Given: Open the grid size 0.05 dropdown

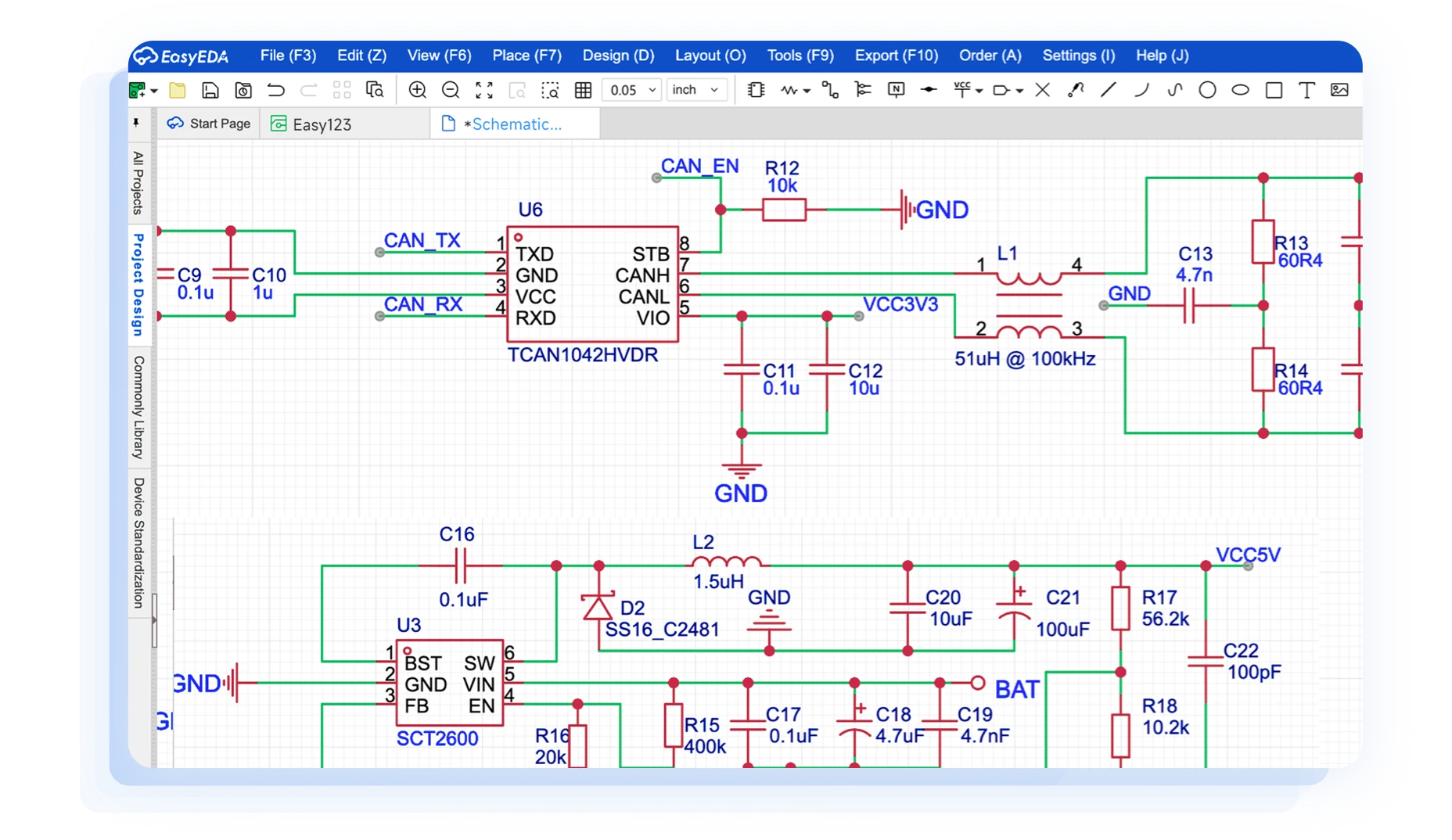Looking at the screenshot, I should (x=632, y=91).
